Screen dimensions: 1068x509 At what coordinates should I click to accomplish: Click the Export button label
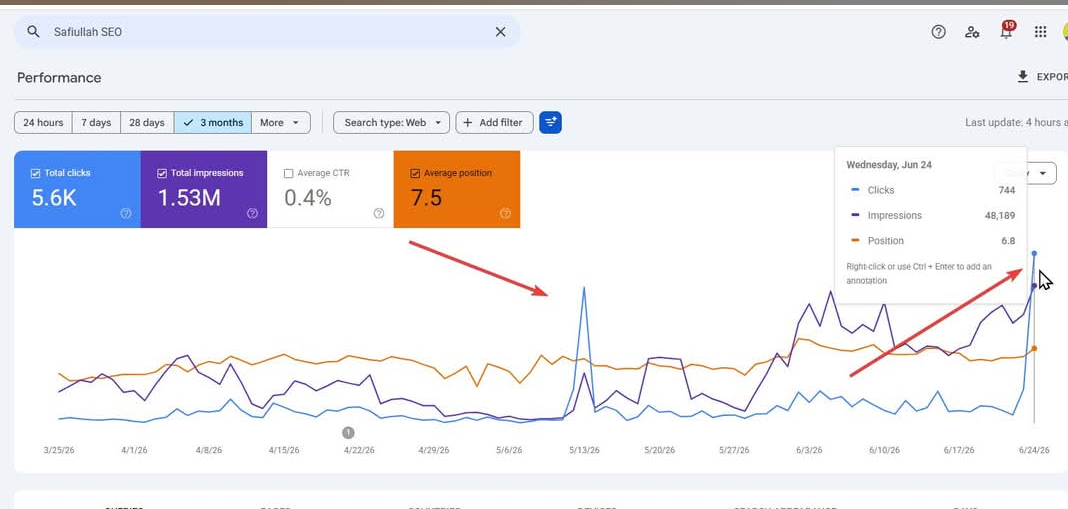[x=1052, y=77]
